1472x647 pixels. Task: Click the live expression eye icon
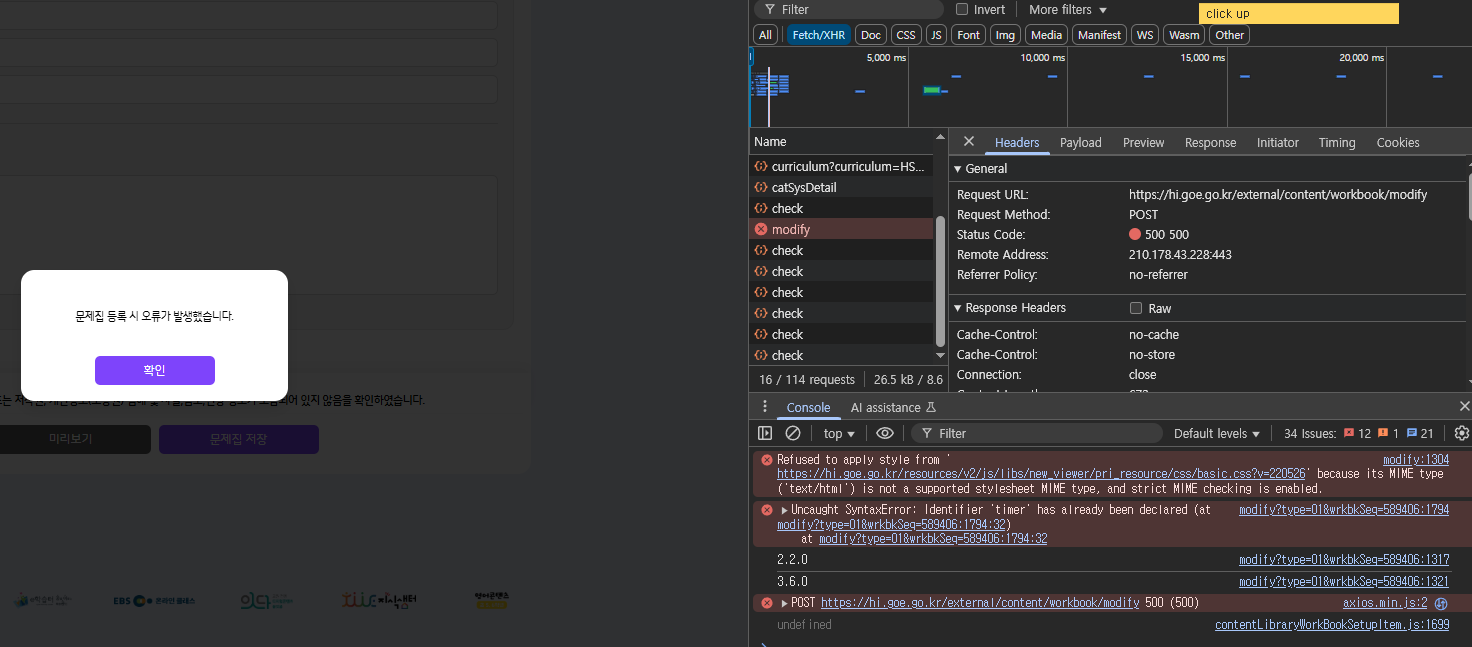885,433
